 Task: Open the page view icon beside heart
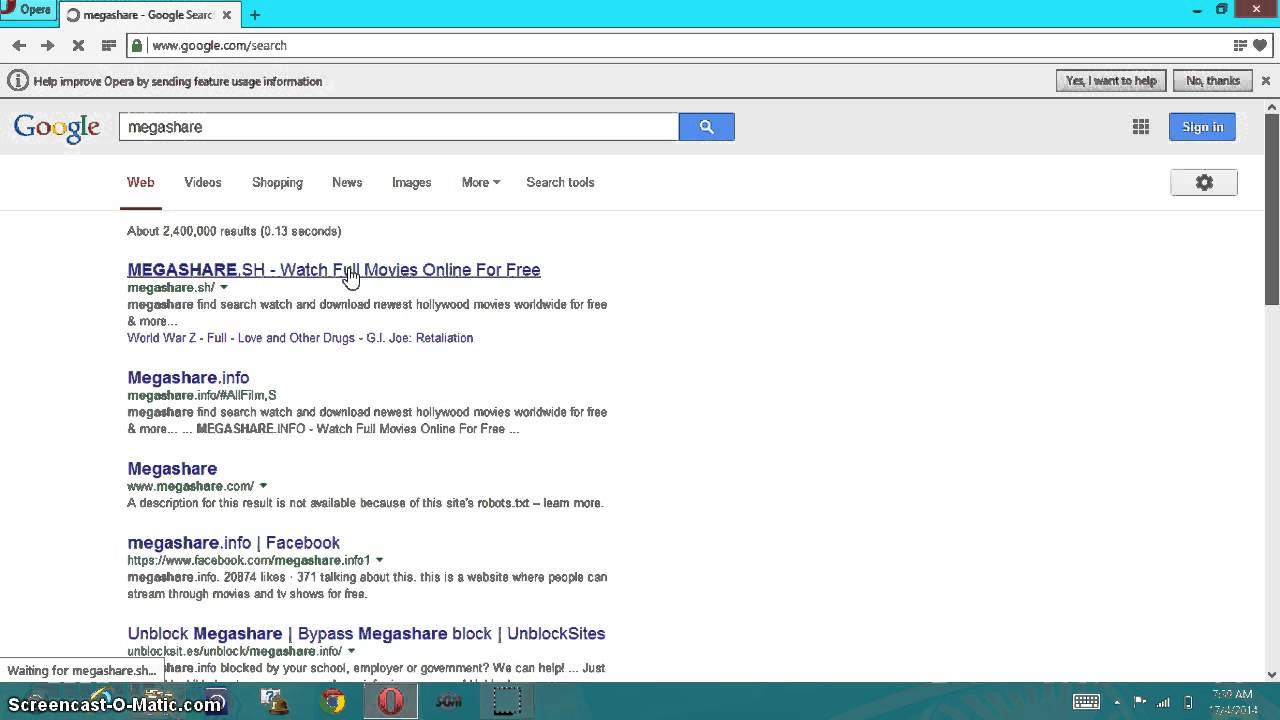pos(1241,45)
